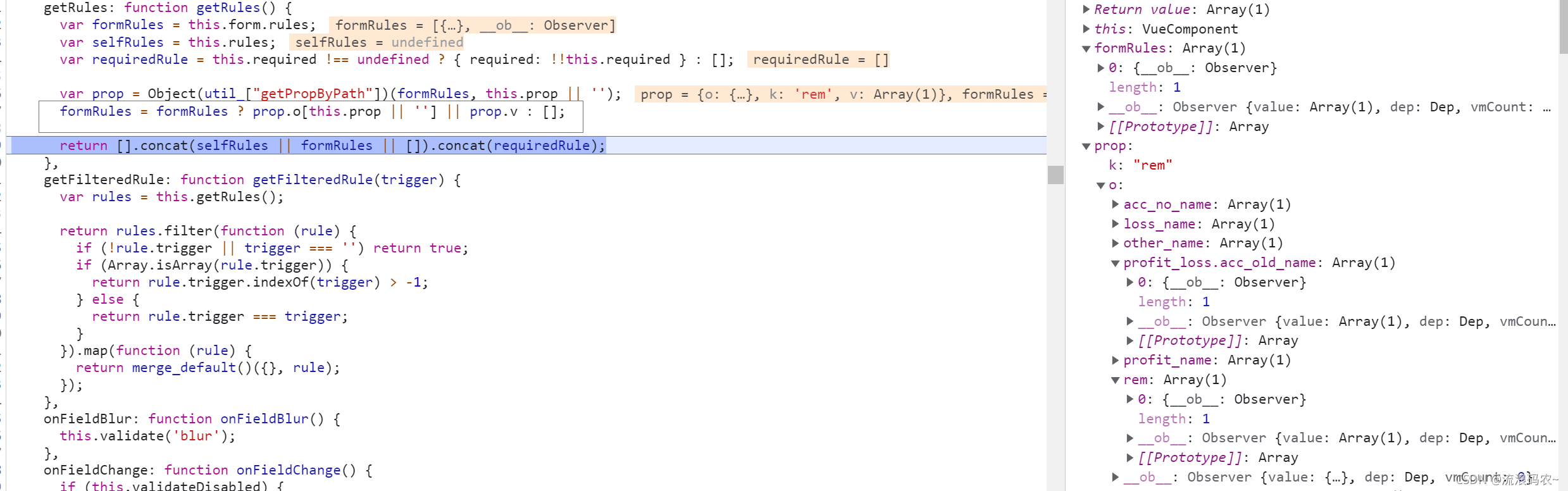This screenshot has width=1568, height=491.
Task: Click 'length: 1' under formRules
Action: [1145, 87]
